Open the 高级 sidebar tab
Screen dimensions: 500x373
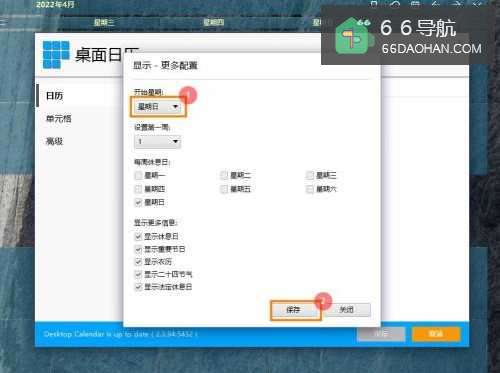tap(54, 141)
